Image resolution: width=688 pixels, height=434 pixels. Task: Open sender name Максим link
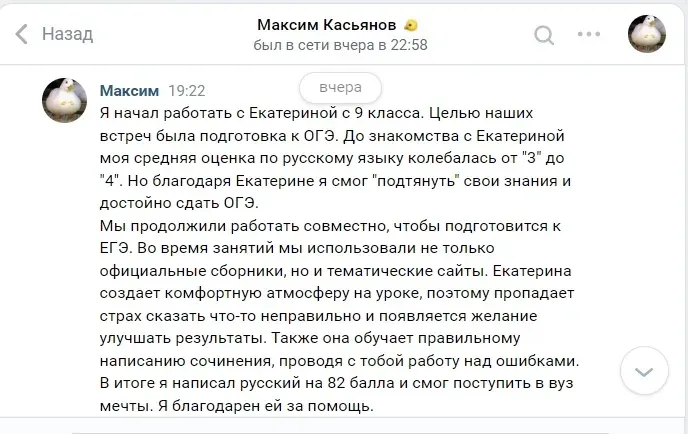(x=129, y=91)
